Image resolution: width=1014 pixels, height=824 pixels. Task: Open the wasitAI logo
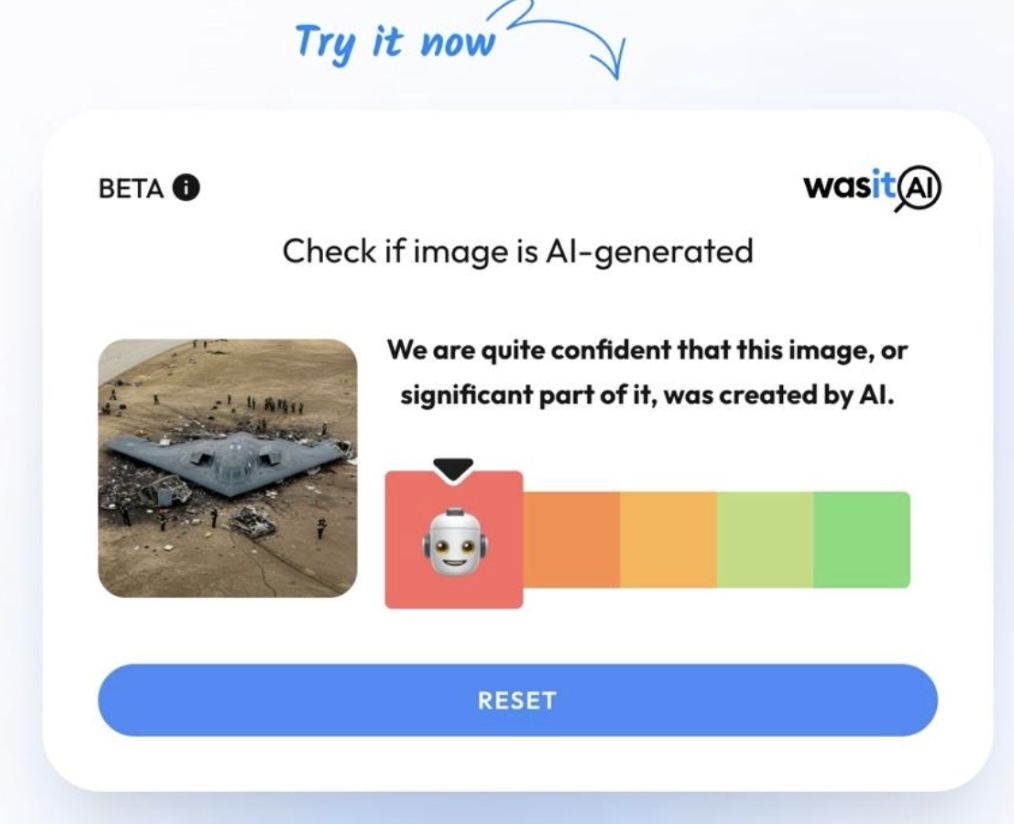click(872, 189)
